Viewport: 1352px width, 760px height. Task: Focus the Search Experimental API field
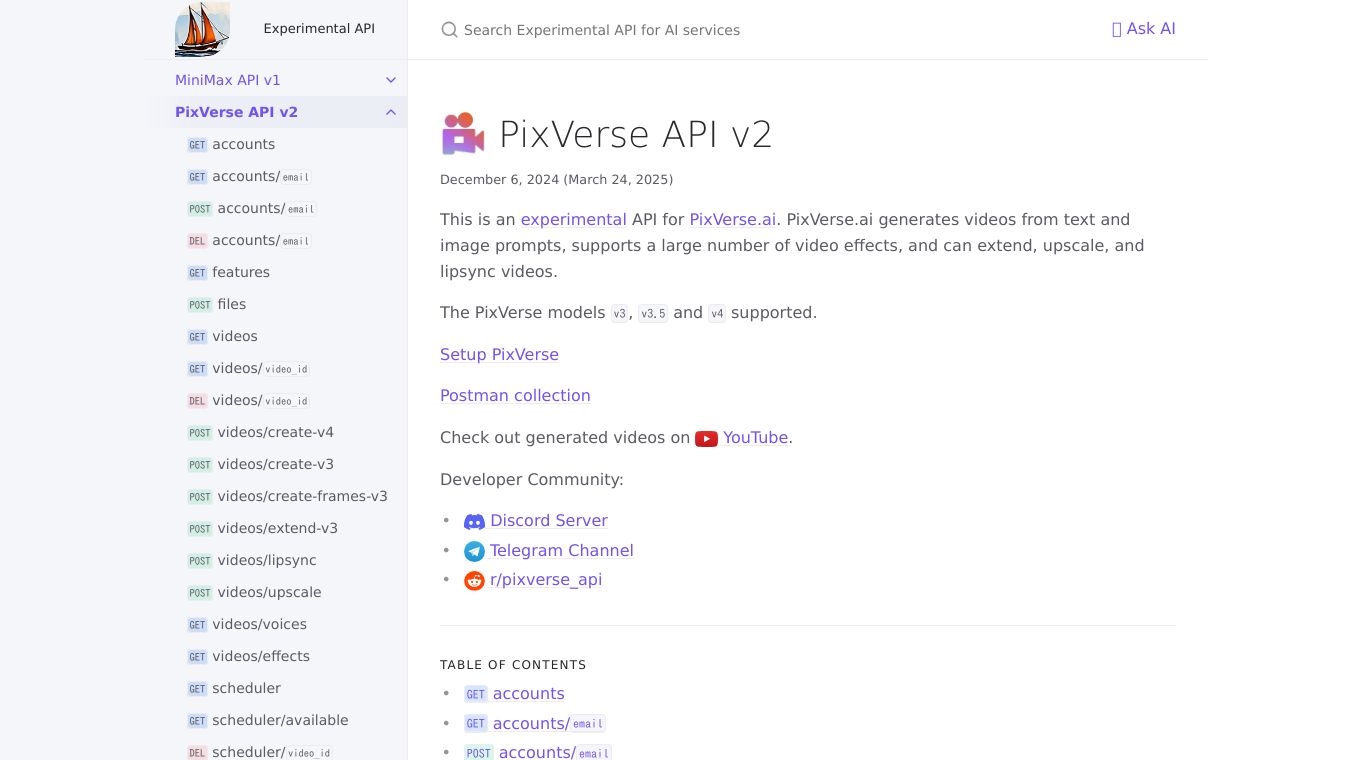pyautogui.click(x=601, y=30)
